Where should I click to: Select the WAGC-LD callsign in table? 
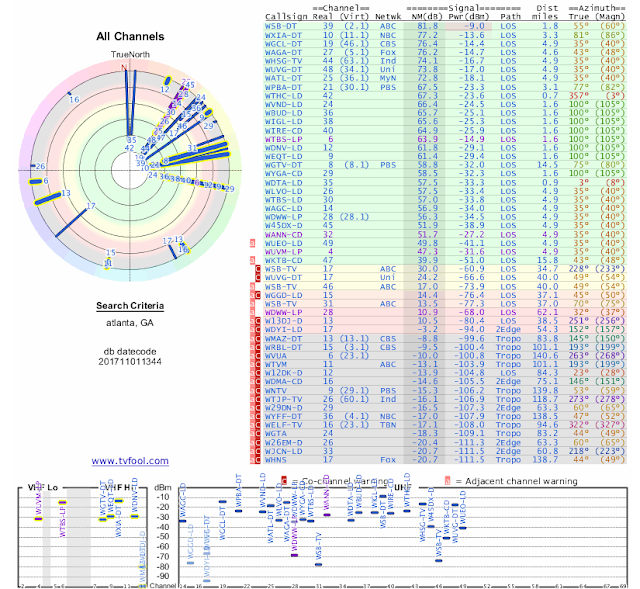283,208
